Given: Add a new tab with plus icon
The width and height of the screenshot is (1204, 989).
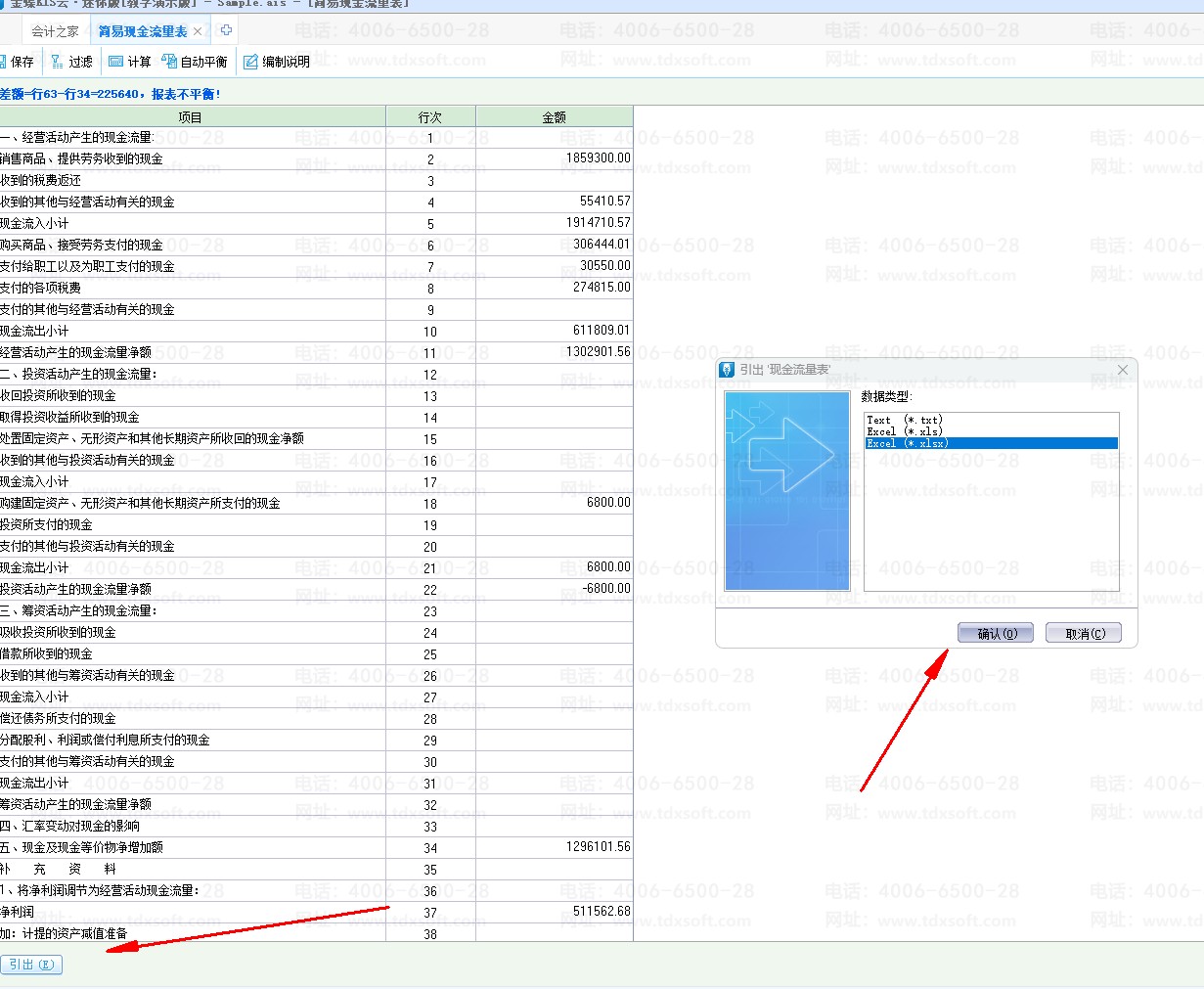Looking at the screenshot, I should pyautogui.click(x=226, y=30).
